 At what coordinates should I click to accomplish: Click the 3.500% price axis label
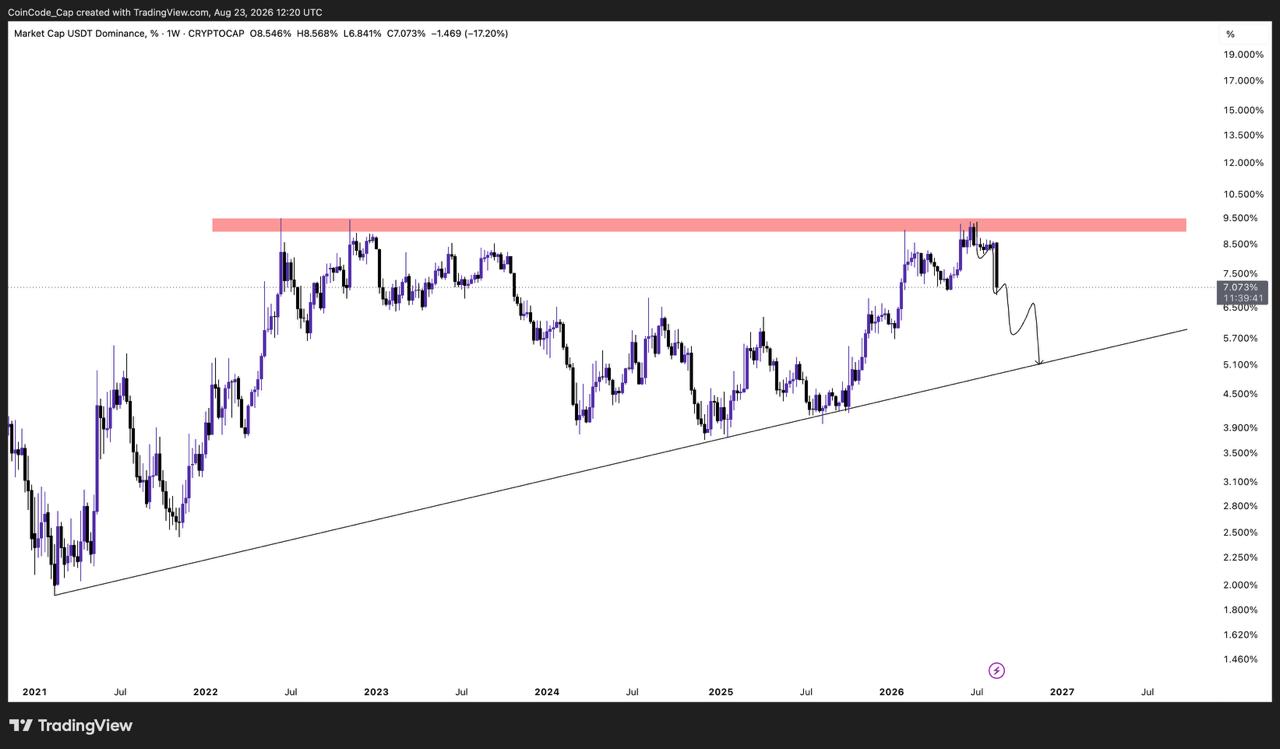(1243, 453)
